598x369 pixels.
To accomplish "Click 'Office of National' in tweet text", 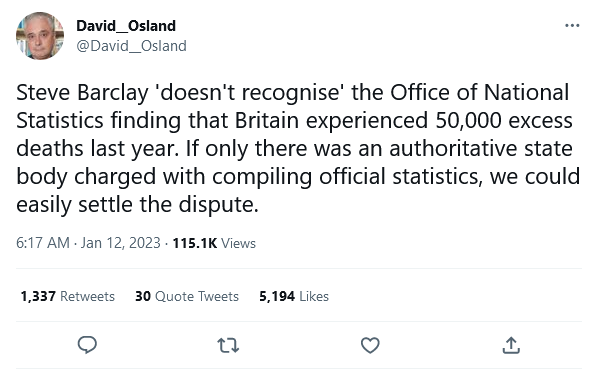I will coord(479,93).
